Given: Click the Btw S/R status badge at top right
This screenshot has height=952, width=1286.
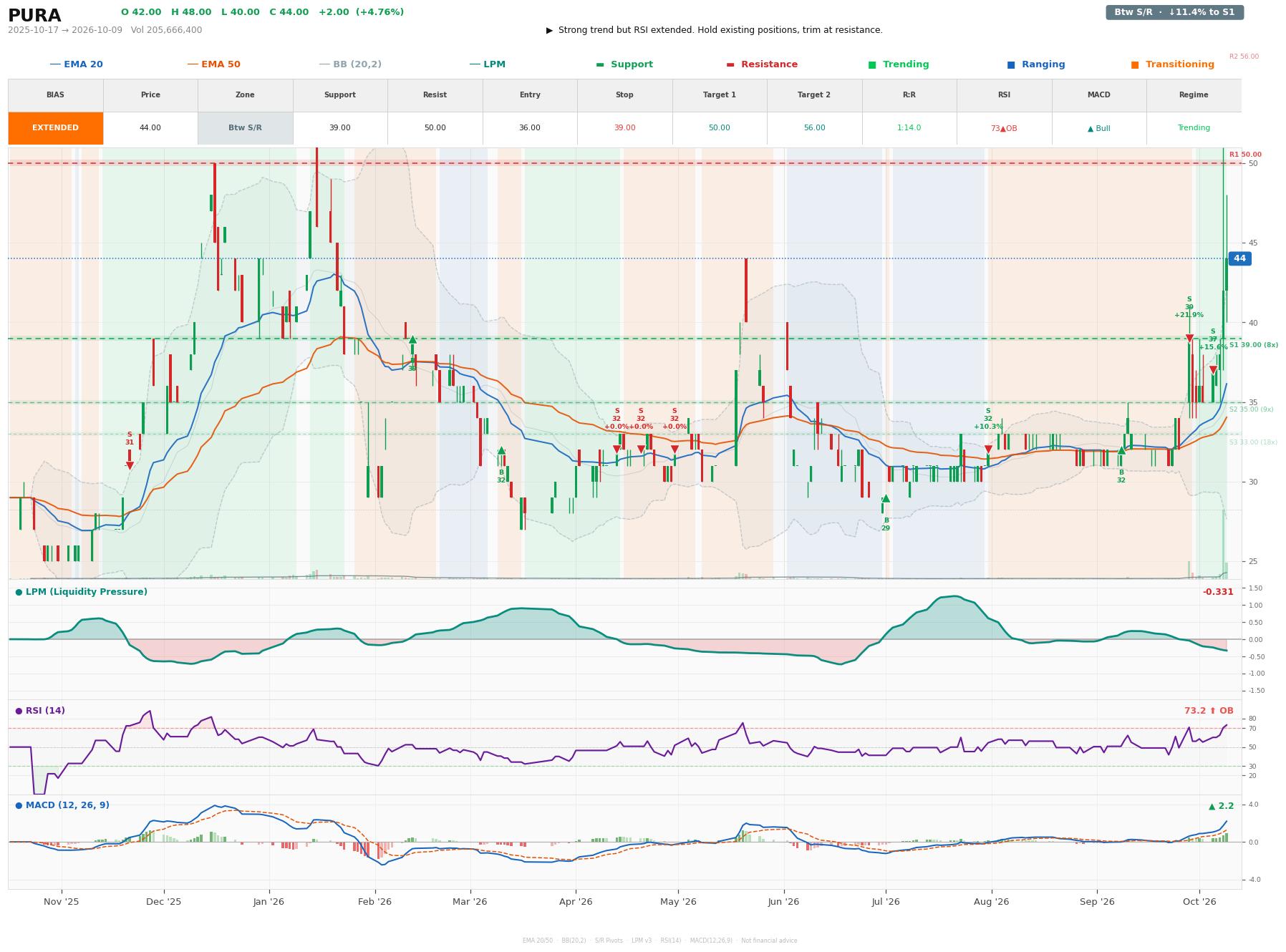Looking at the screenshot, I should (x=1174, y=12).
